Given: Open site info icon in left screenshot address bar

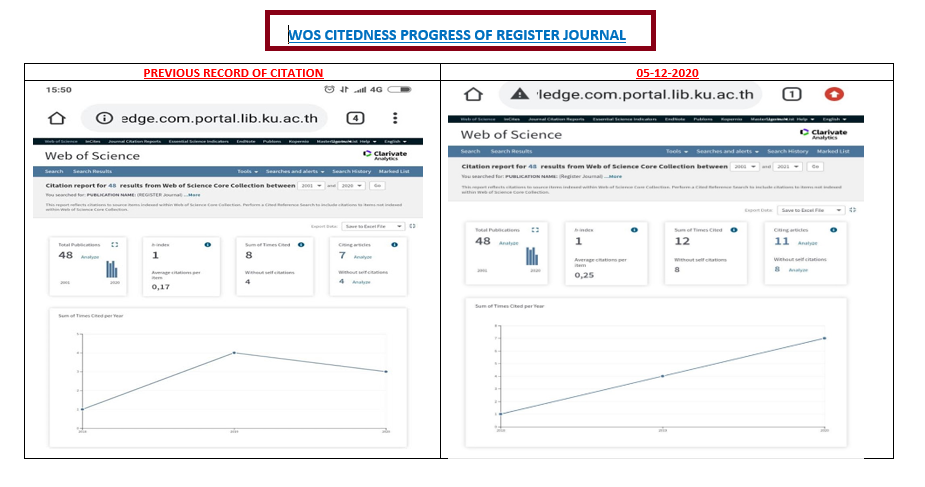Looking at the screenshot, I should (104, 119).
